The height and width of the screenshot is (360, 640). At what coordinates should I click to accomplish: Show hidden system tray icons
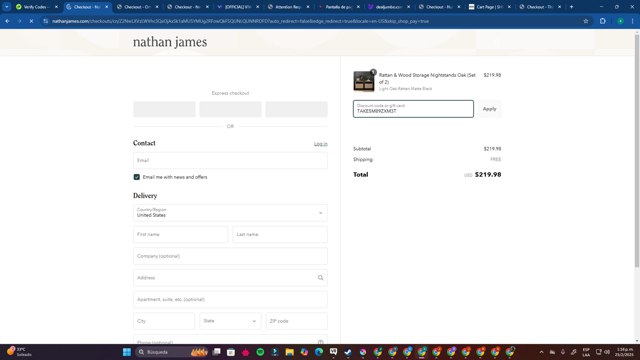point(541,352)
